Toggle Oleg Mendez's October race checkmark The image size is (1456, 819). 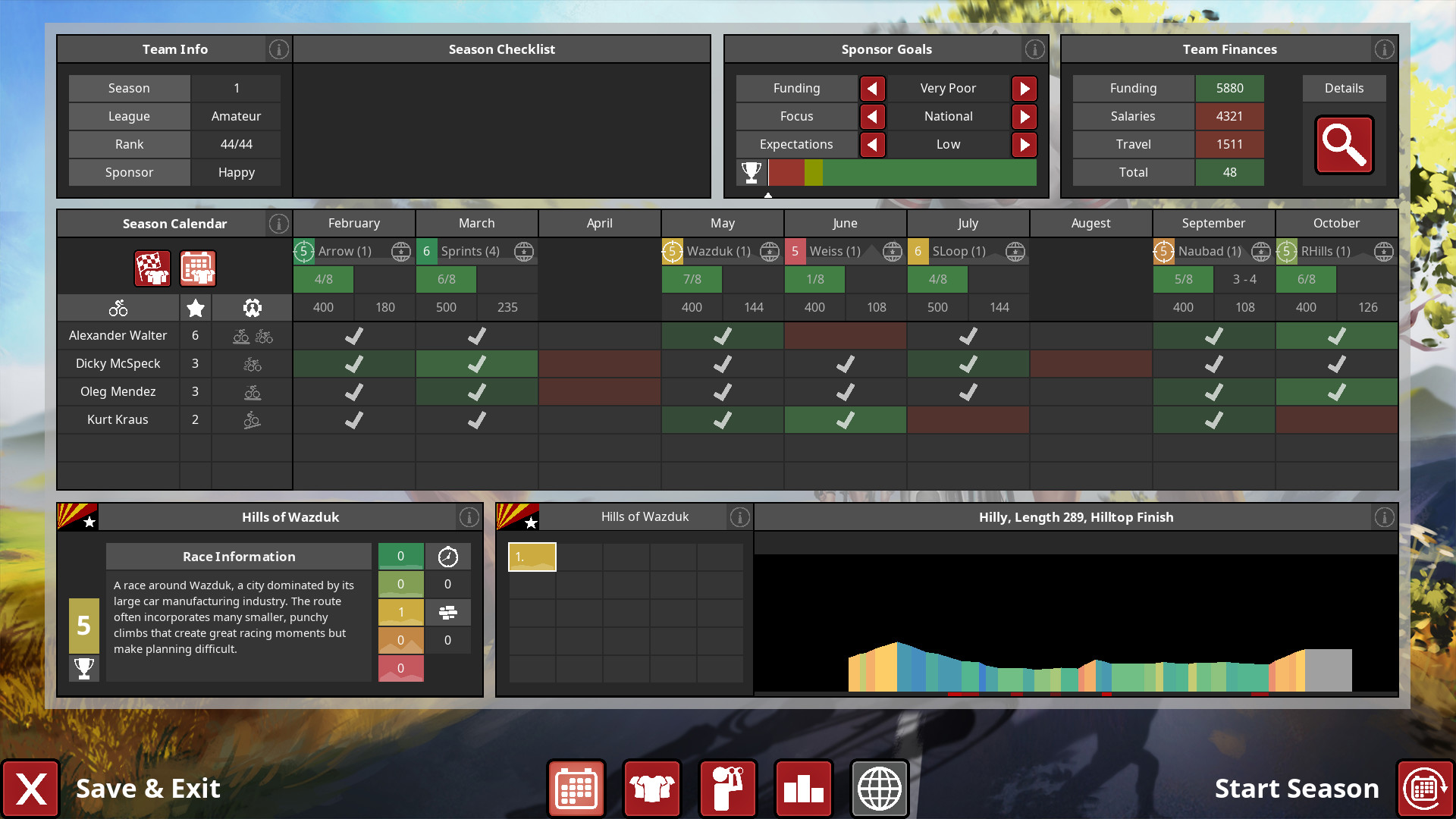1336,392
